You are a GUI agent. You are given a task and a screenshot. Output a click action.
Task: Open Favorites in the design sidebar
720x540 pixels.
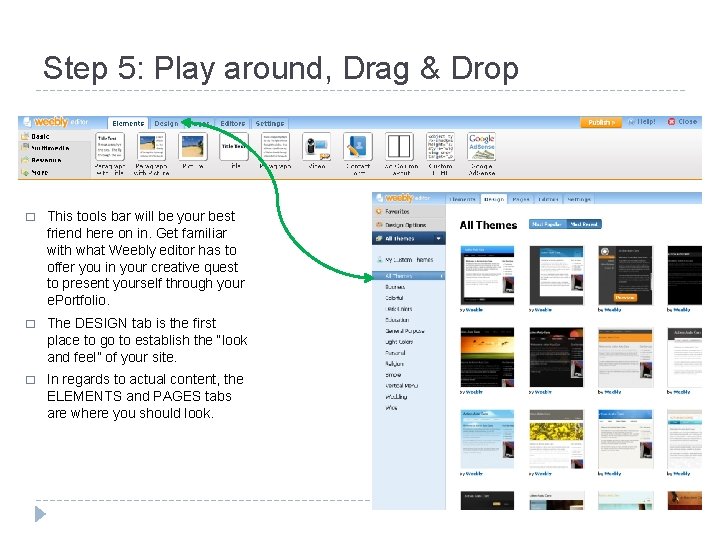pos(393,212)
